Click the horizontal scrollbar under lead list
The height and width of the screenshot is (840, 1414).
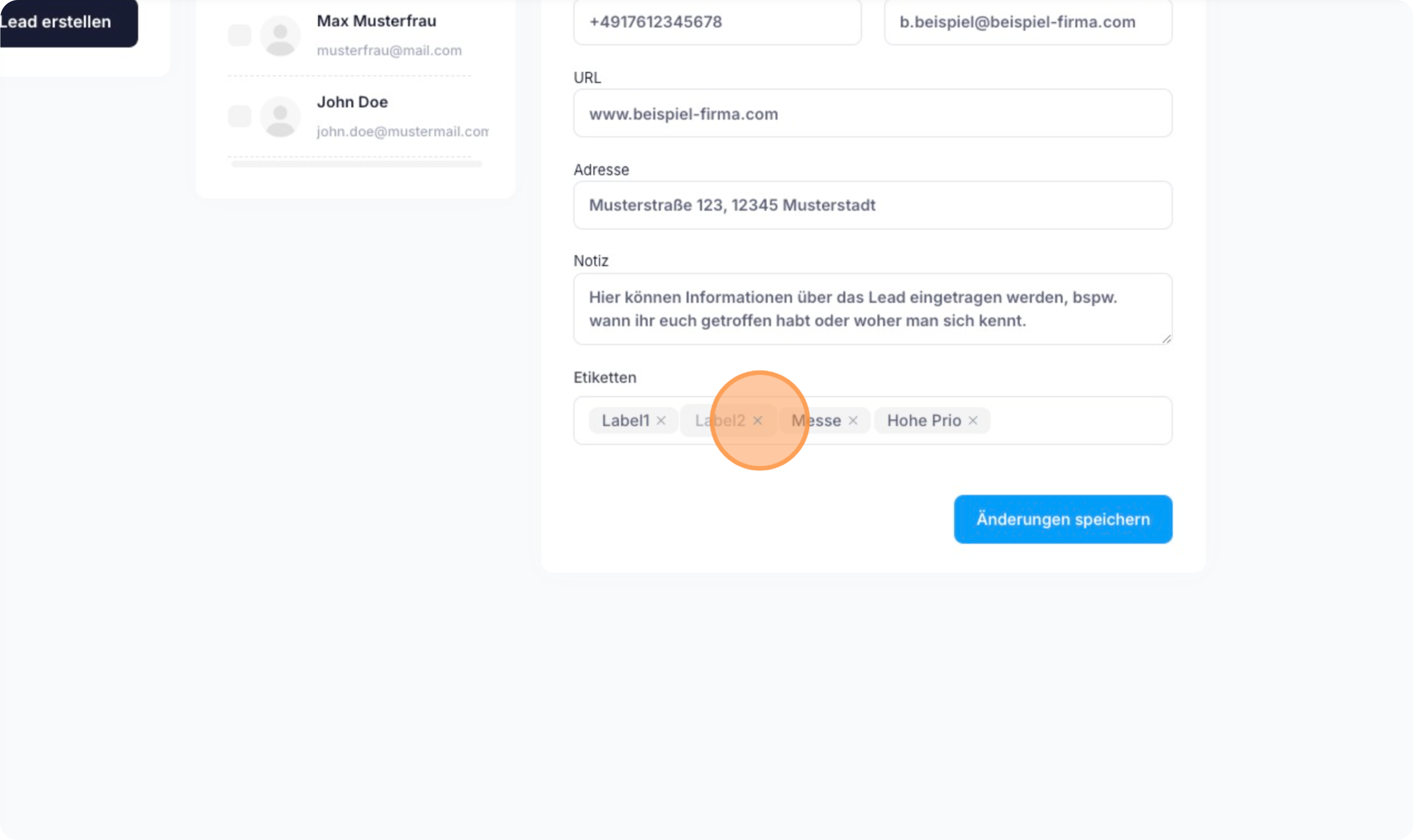pos(356,164)
